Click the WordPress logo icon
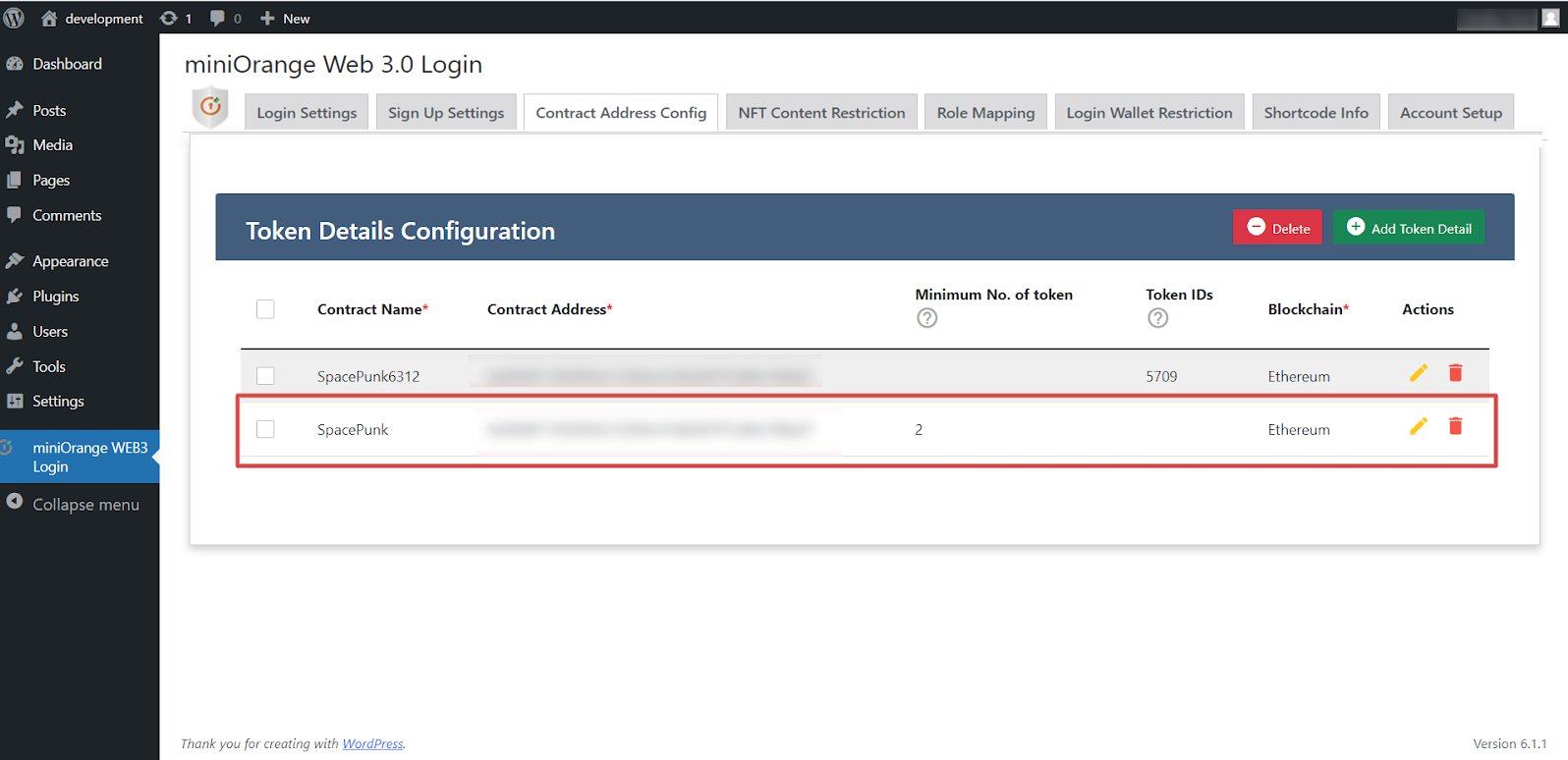Image resolution: width=1568 pixels, height=760 pixels. [x=14, y=18]
